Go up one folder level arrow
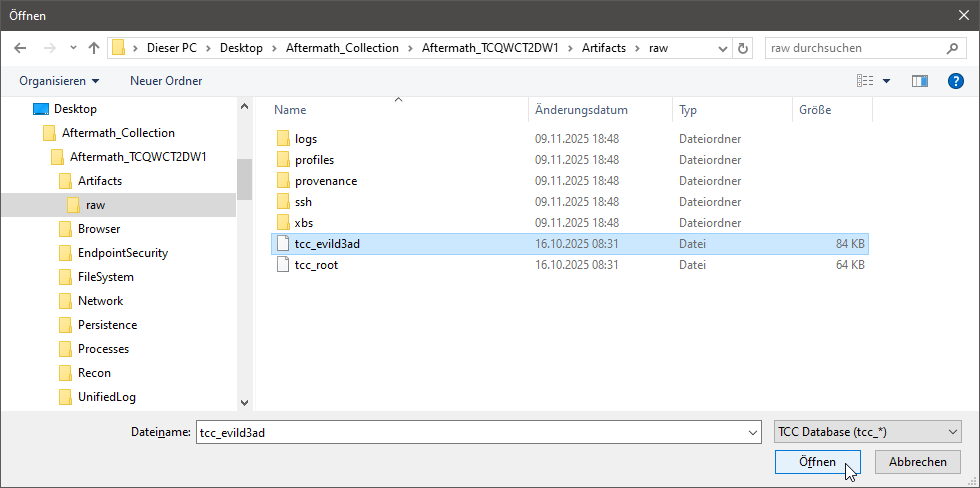Viewport: 980px width, 488px height. pyautogui.click(x=94, y=48)
